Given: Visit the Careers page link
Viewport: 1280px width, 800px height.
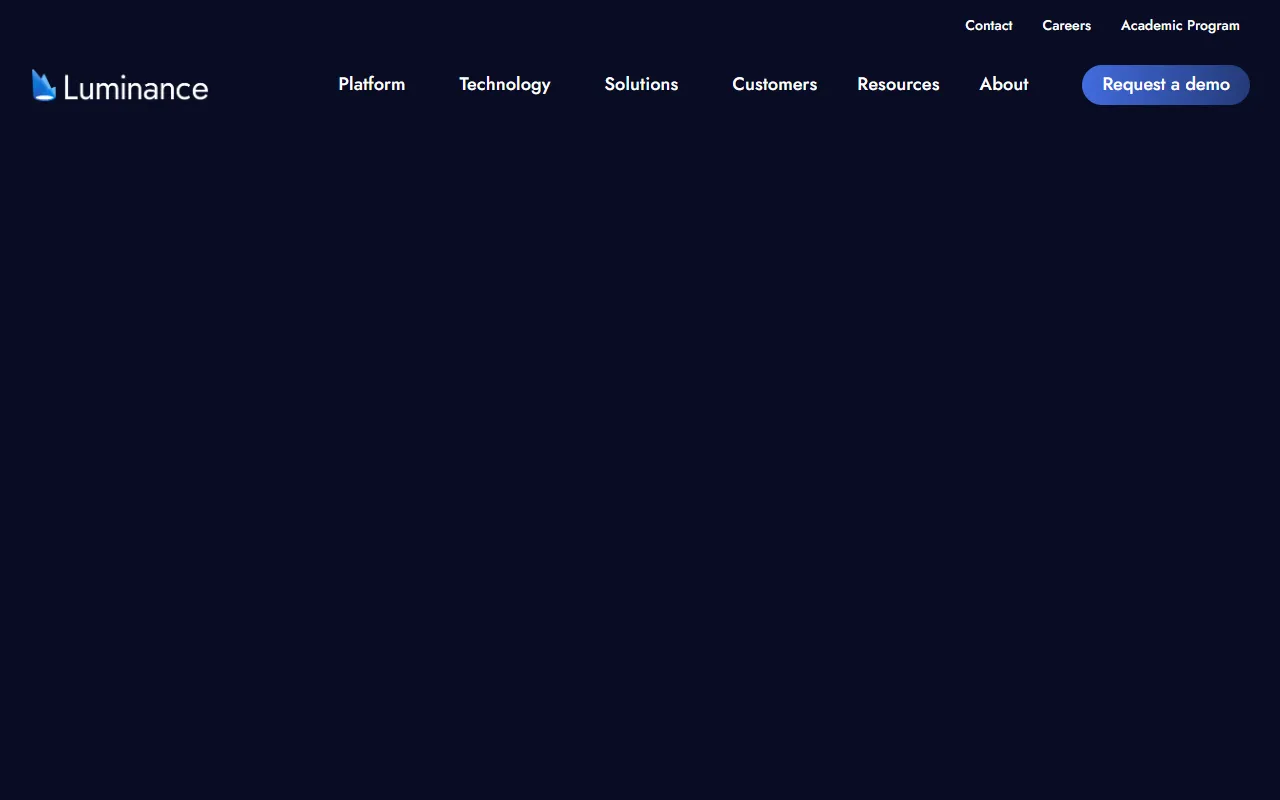Looking at the screenshot, I should (1066, 25).
